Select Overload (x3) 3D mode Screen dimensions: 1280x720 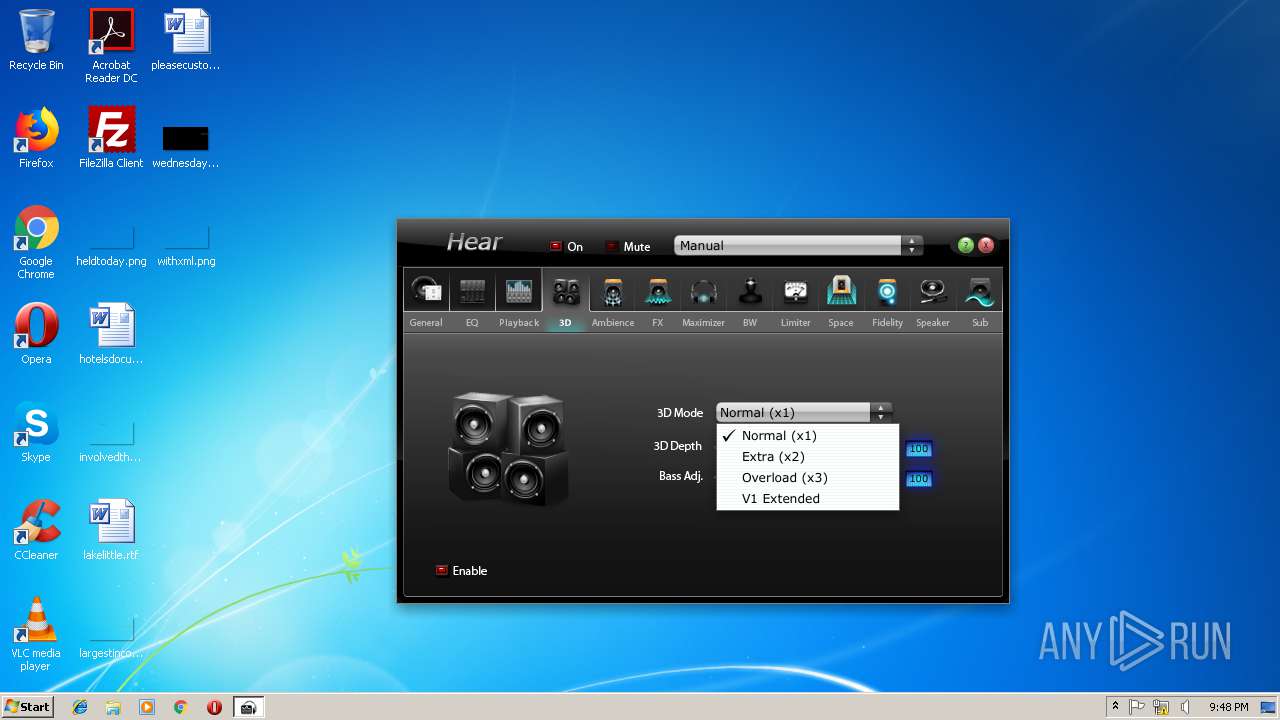click(x=808, y=478)
